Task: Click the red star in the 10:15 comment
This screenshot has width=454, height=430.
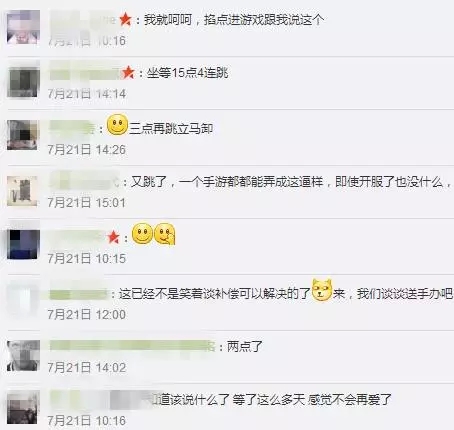Action: [x=113, y=237]
